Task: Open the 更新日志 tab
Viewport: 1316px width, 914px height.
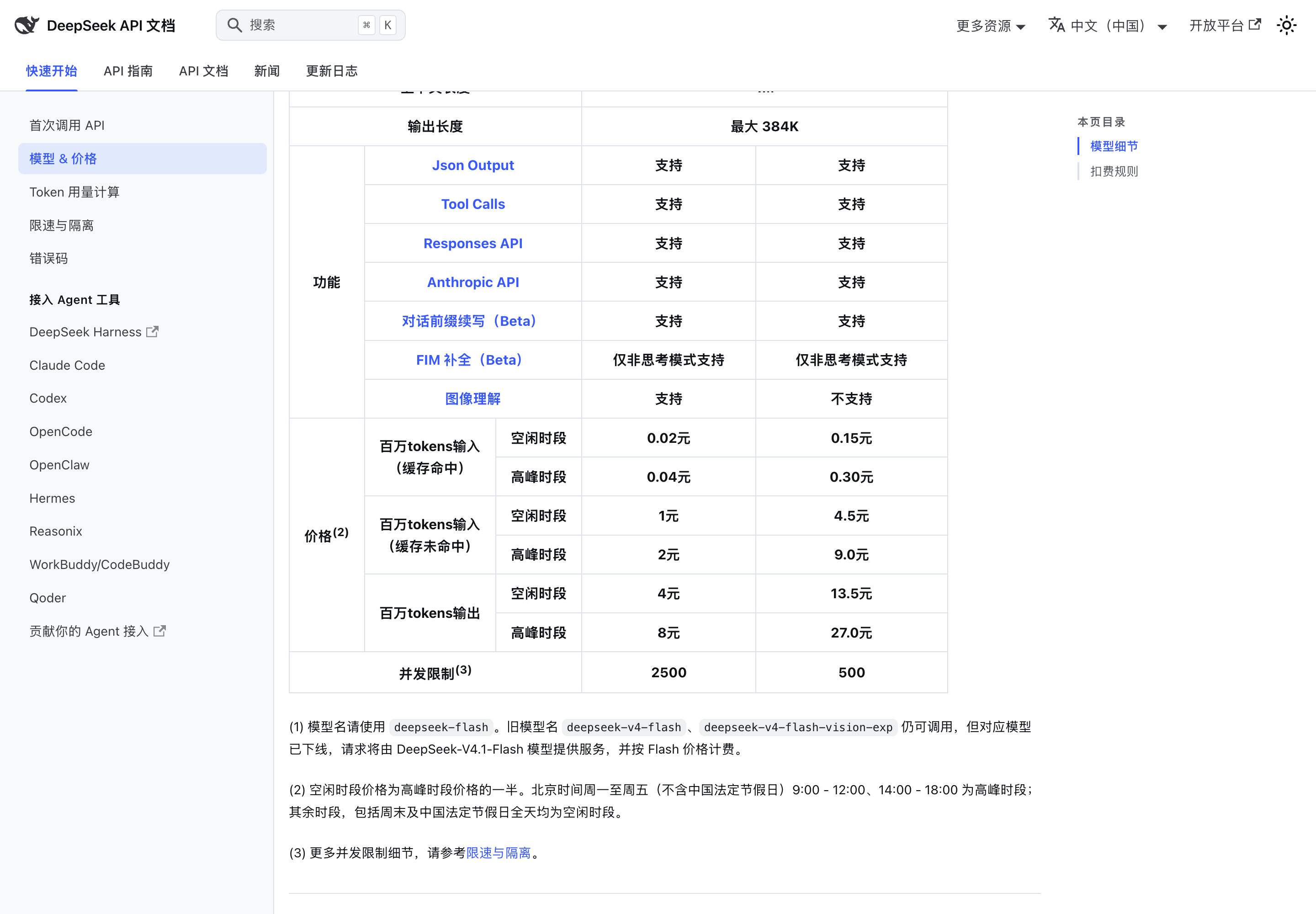Action: [x=332, y=71]
